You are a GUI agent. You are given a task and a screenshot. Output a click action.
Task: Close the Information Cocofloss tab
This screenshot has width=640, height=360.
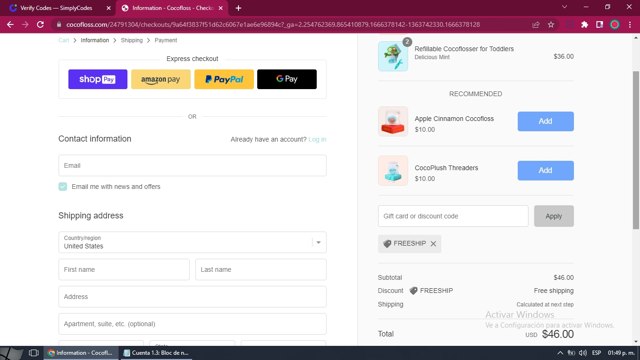(x=221, y=8)
